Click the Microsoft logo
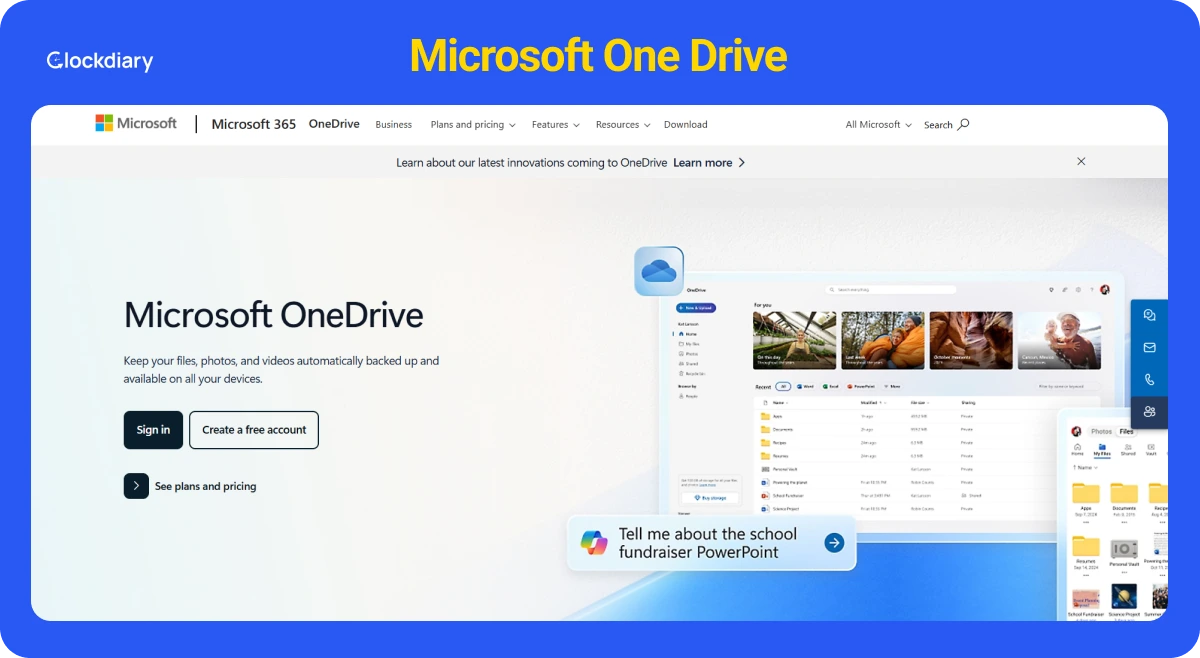 coord(136,123)
